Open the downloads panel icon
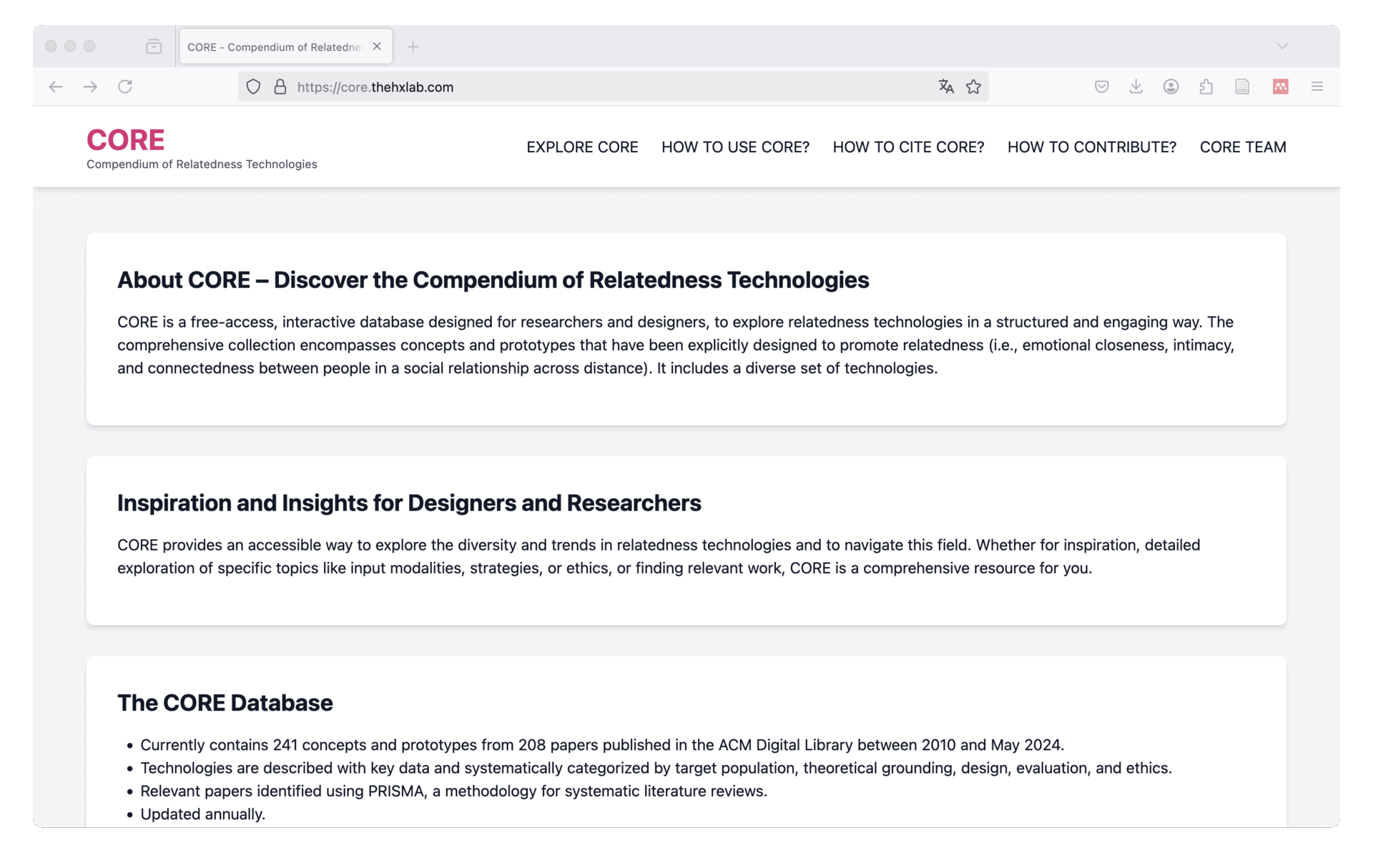This screenshot has width=1373, height=868. point(1136,87)
